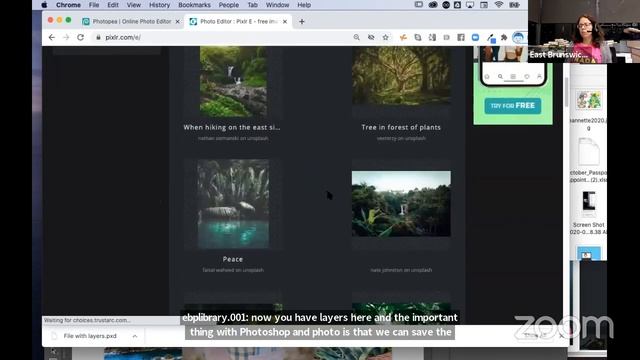Click the Facebook extension icon
The width and height of the screenshot is (640, 360).
(461, 37)
